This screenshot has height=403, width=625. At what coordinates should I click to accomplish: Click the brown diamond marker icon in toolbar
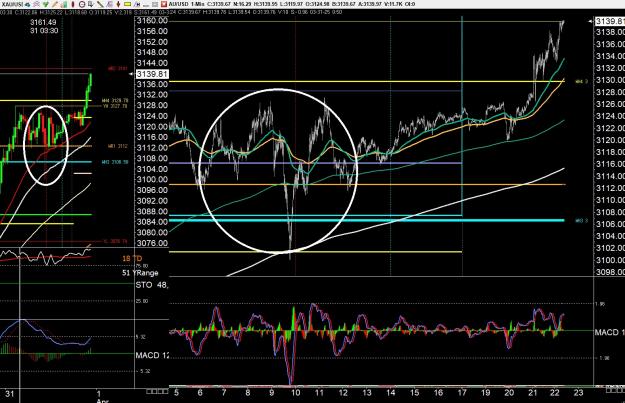(x=119, y=4)
